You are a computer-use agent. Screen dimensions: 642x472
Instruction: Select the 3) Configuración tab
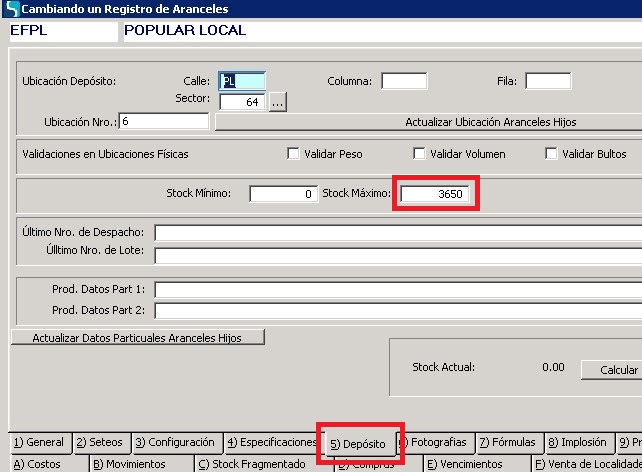[x=174, y=443]
